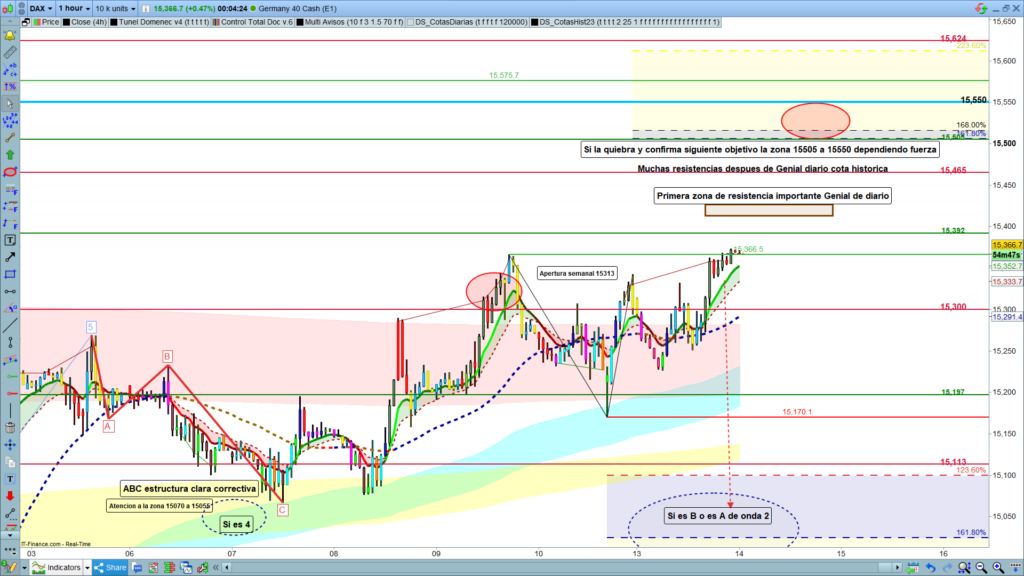Choose the red ellipse drawing tool
The height and width of the screenshot is (576, 1024).
[x=10, y=172]
